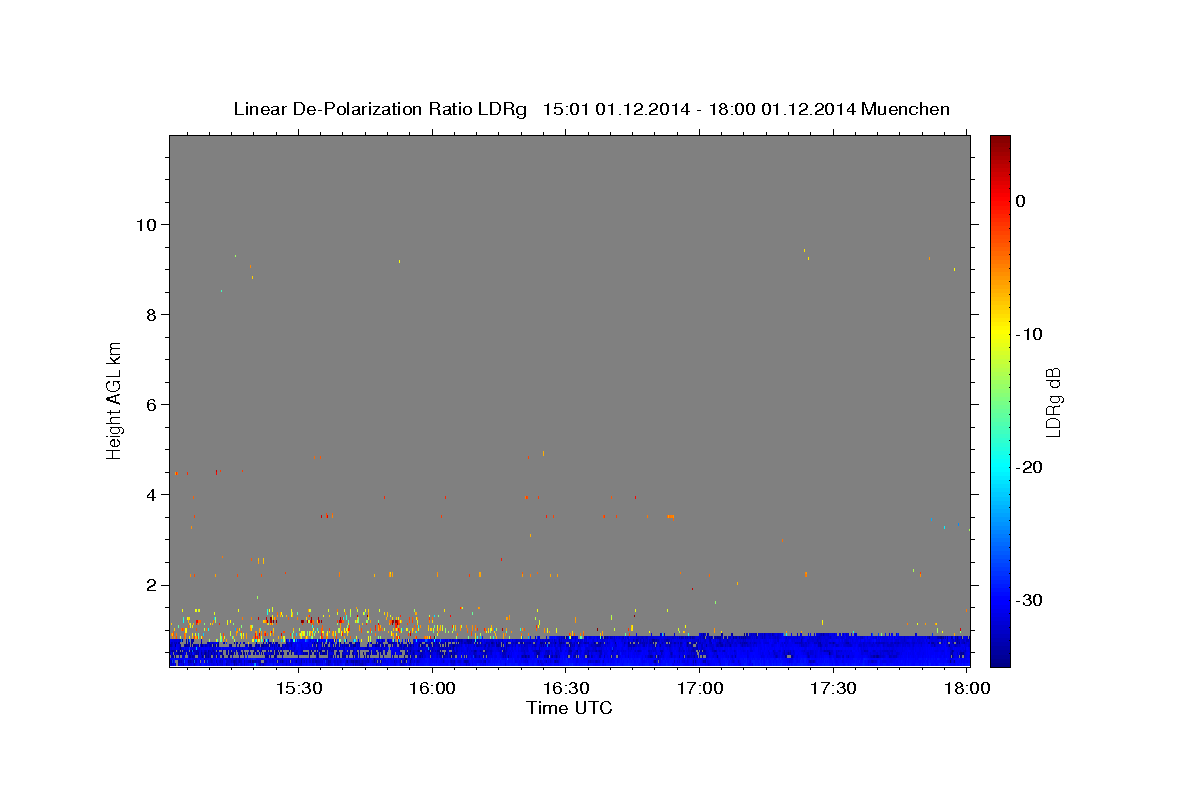Click the height tick label 10

(149, 224)
